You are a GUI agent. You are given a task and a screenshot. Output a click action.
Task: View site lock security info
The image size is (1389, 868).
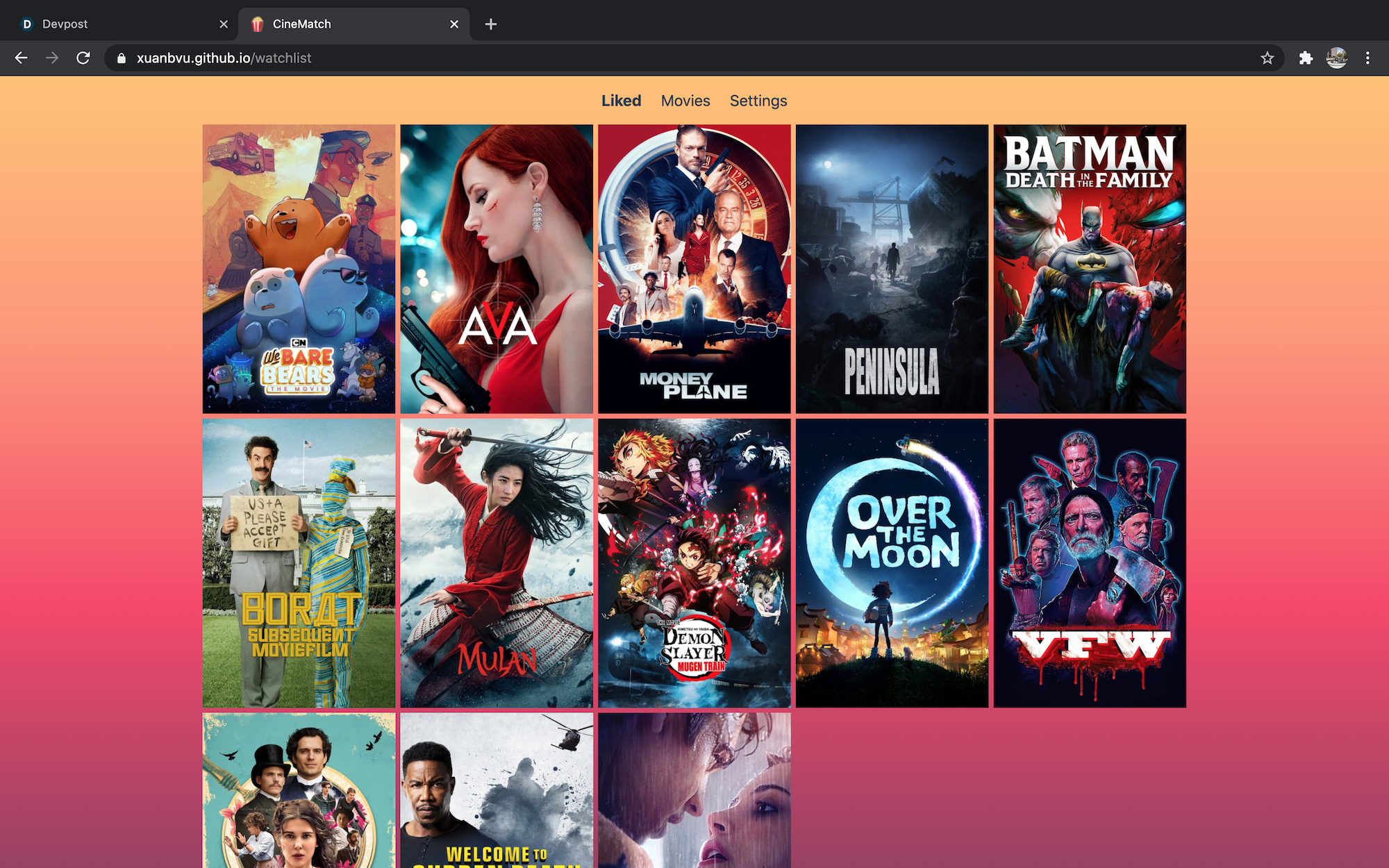point(122,58)
